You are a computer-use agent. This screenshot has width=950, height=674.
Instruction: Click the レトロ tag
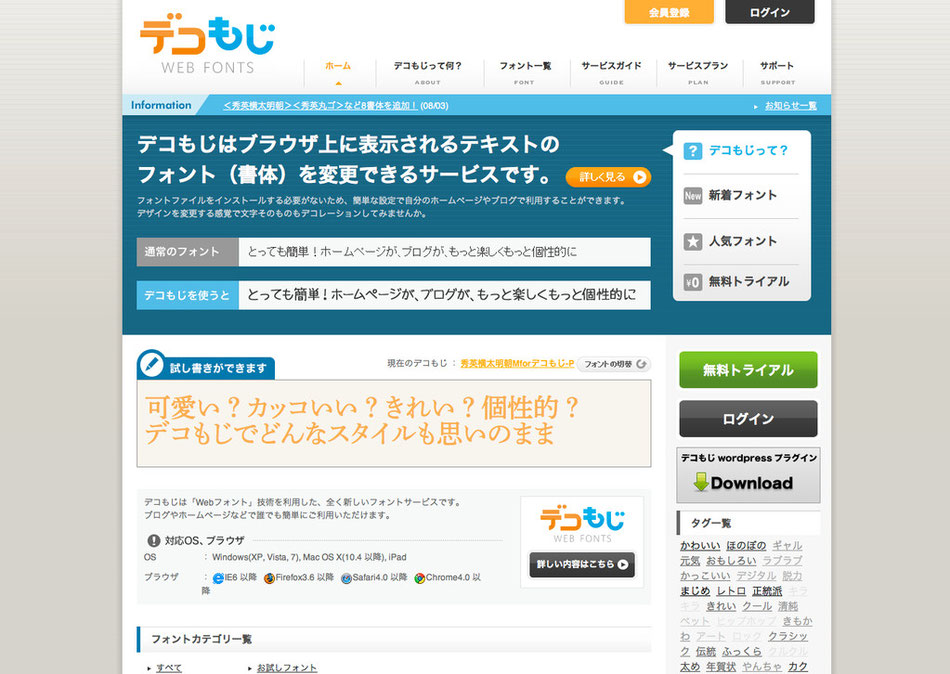[731, 591]
